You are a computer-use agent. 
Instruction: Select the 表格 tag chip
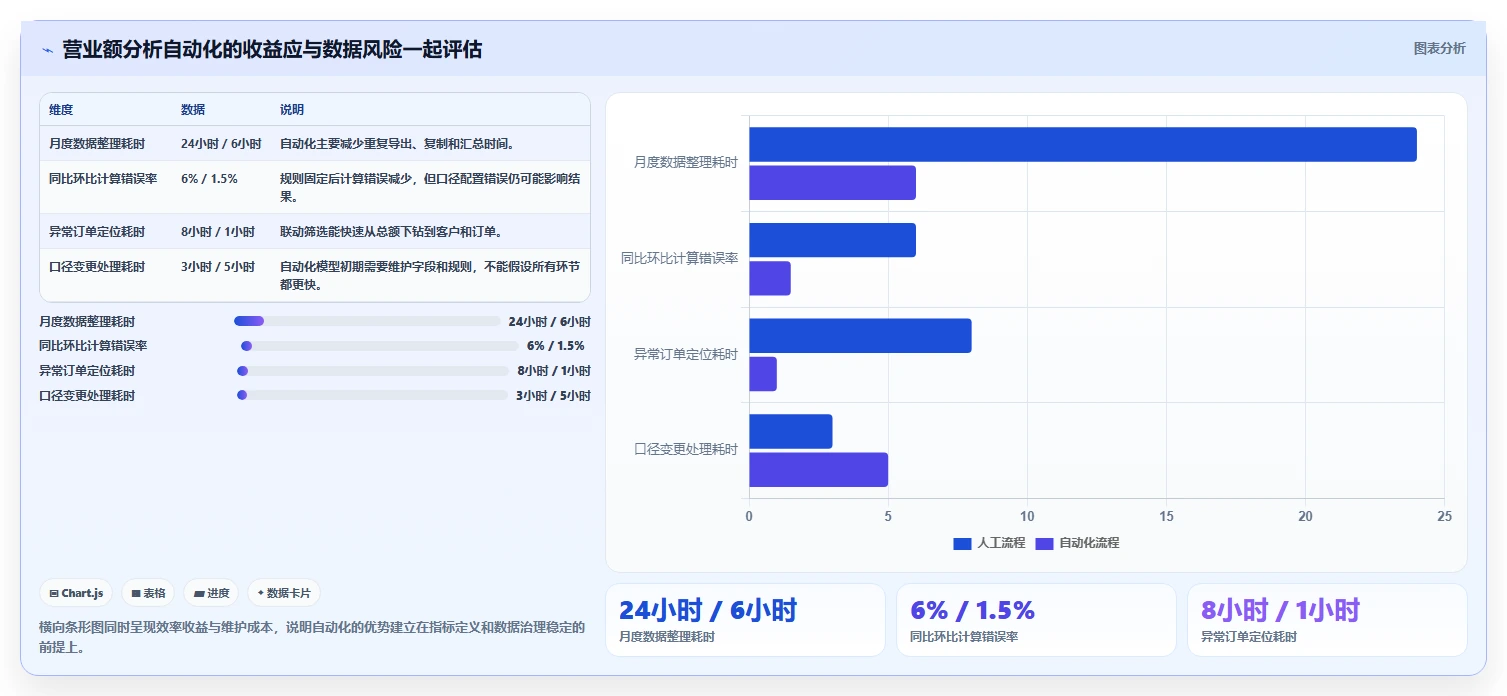[x=148, y=593]
